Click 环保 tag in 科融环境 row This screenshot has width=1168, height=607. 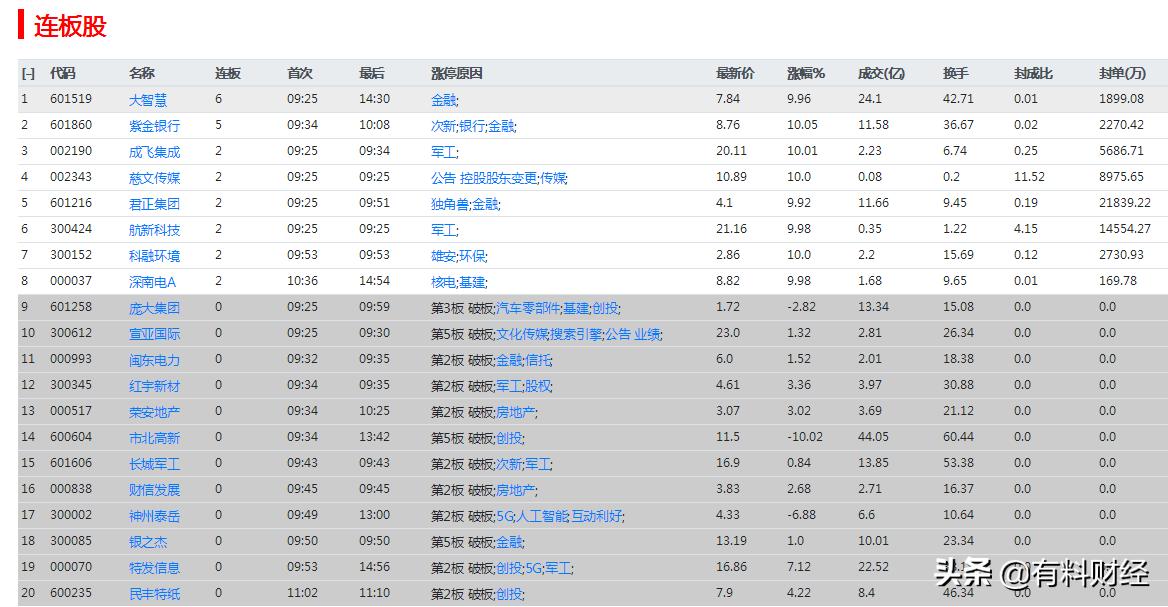point(472,255)
